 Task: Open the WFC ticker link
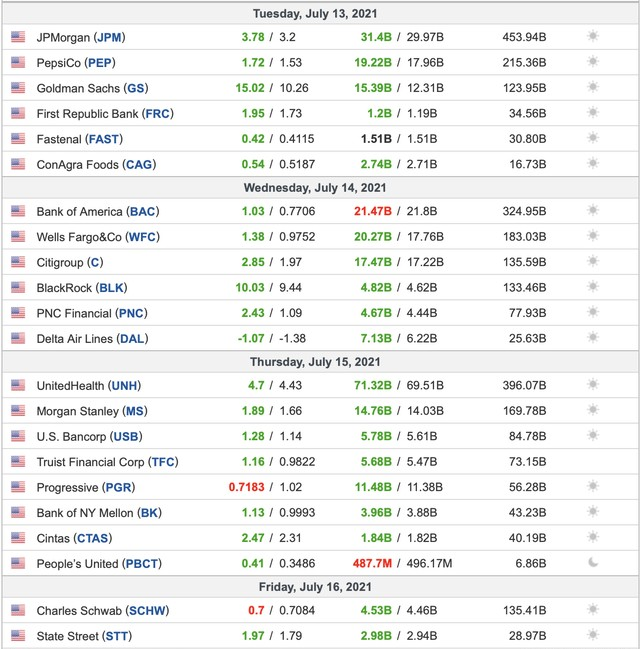click(x=142, y=237)
